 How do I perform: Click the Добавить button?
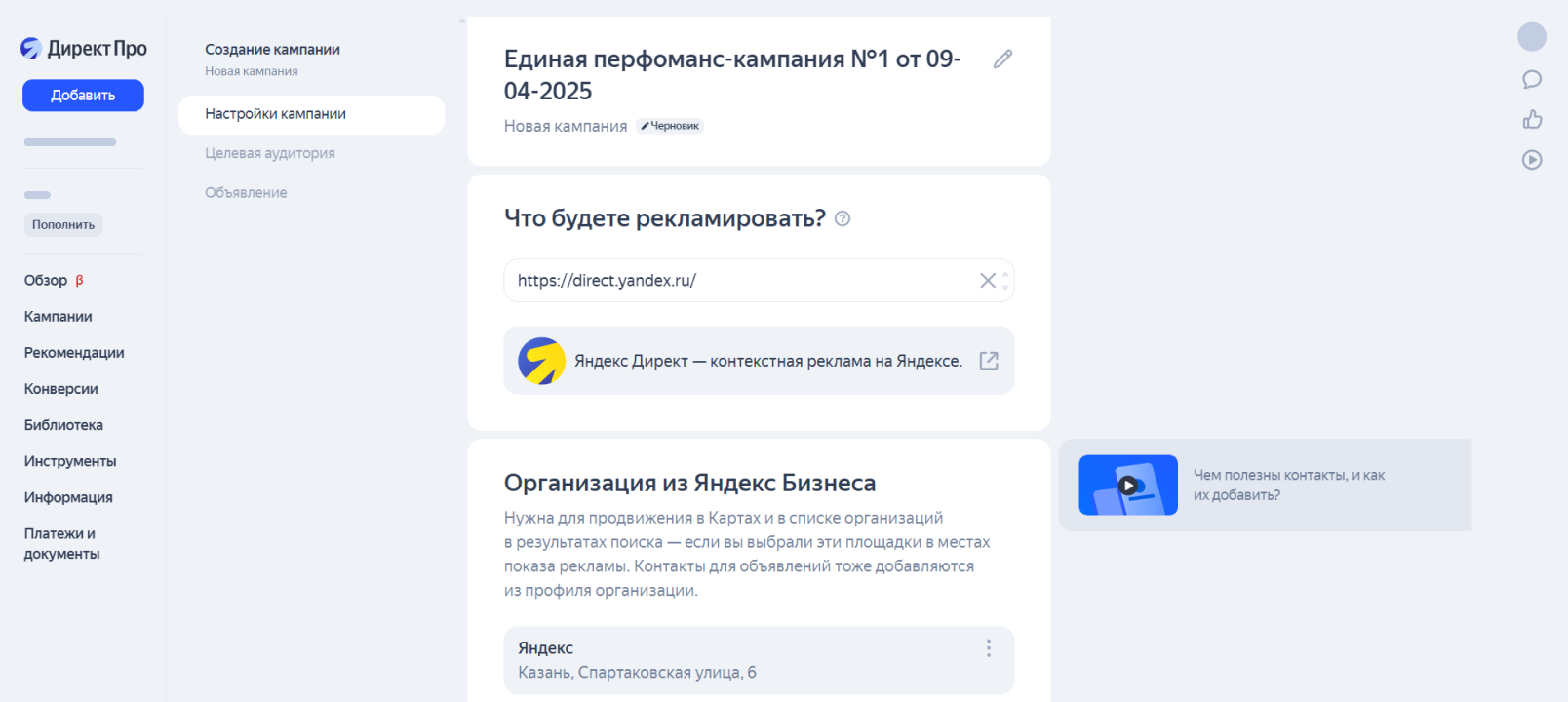[83, 96]
